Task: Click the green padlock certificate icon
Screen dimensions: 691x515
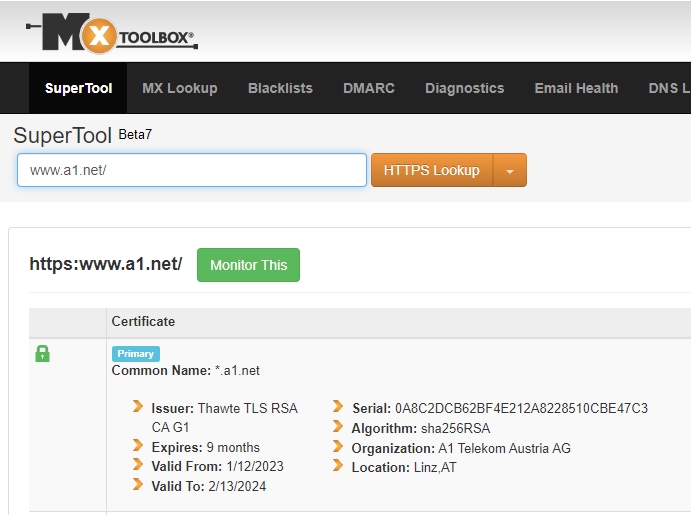Action: pyautogui.click(x=42, y=353)
